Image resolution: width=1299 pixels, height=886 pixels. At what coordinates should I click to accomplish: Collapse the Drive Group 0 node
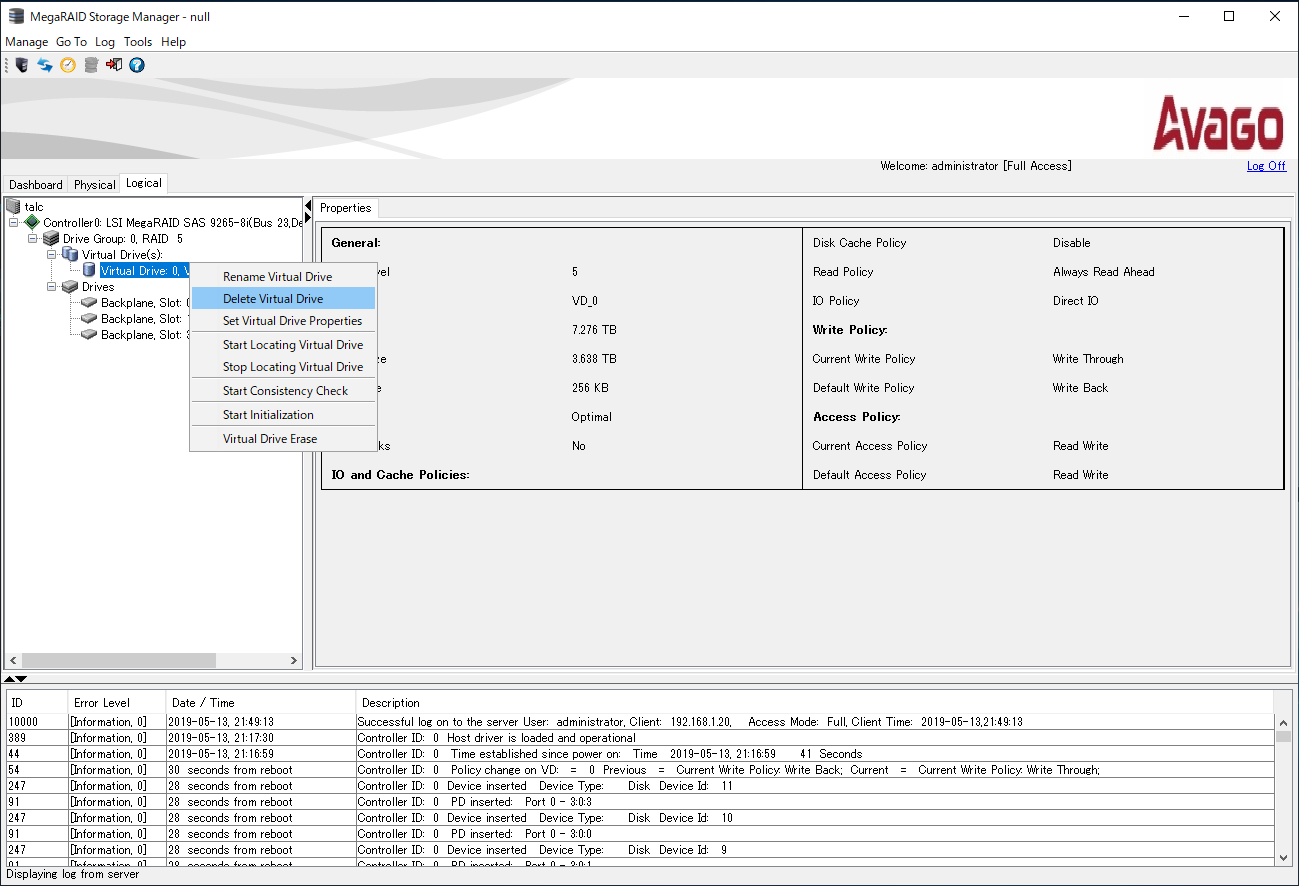coord(33,239)
